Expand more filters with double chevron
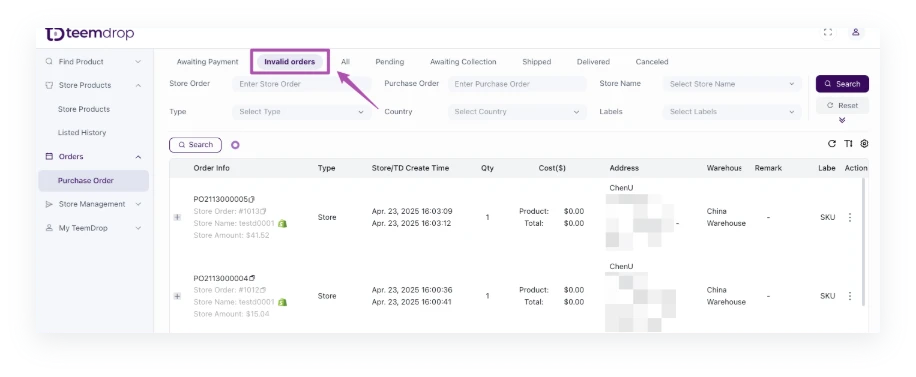The image size is (916, 377). coord(842,120)
